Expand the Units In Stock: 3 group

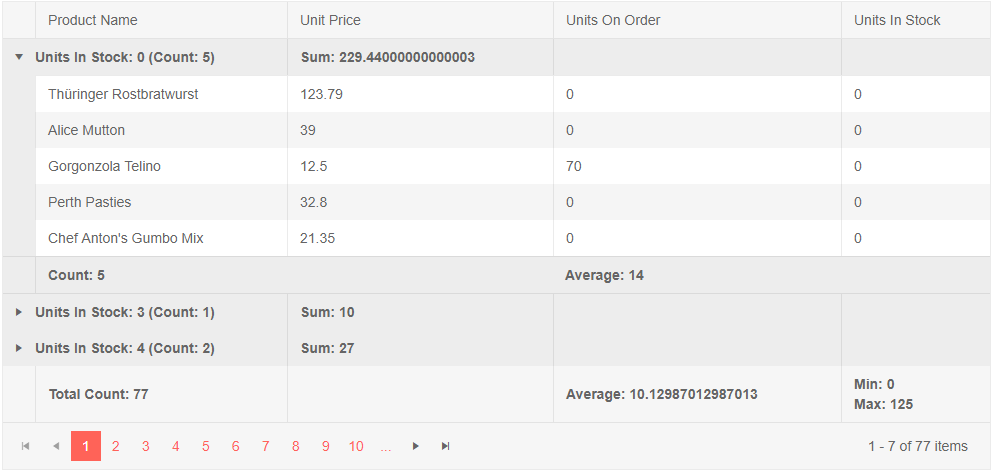point(19,312)
